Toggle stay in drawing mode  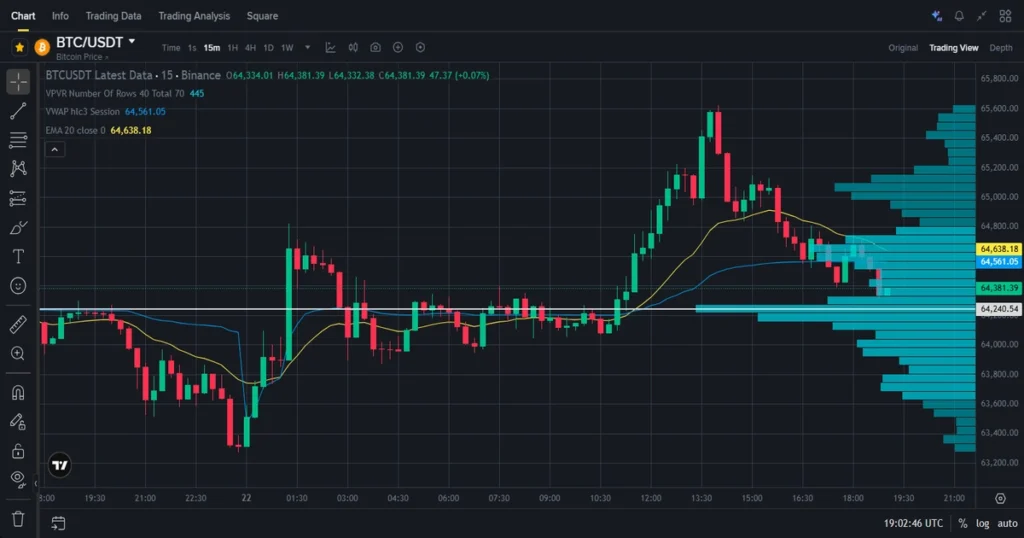point(18,422)
